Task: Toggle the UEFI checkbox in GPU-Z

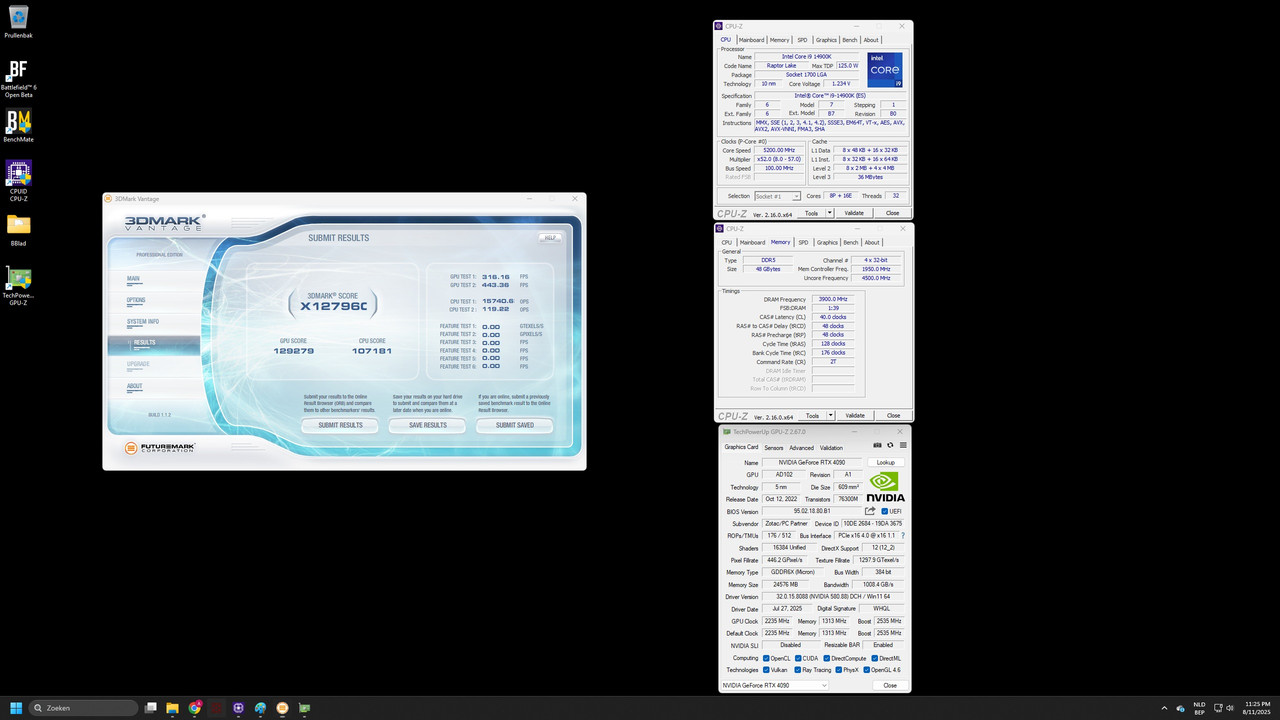Action: click(885, 511)
